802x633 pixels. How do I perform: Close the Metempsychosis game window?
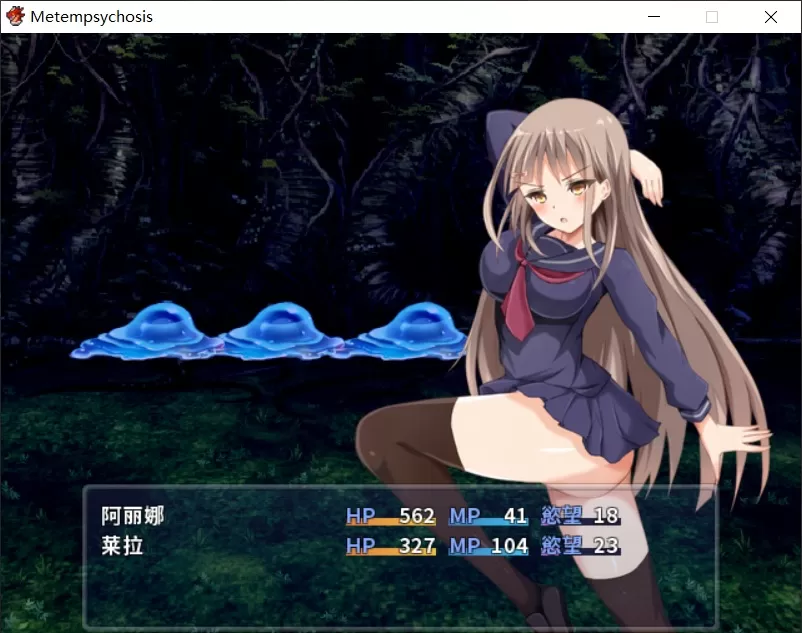(x=771, y=17)
